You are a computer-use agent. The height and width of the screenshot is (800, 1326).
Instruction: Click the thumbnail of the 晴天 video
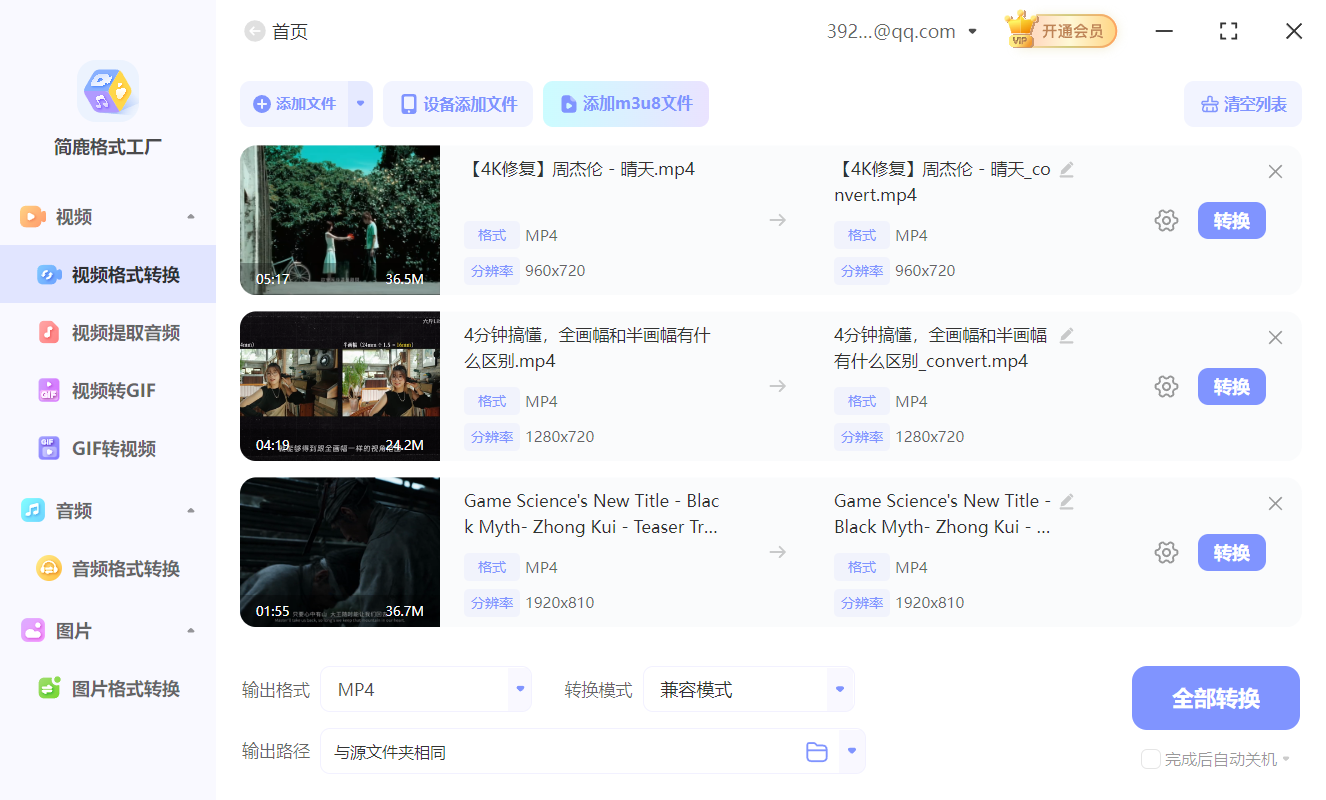pyautogui.click(x=340, y=220)
